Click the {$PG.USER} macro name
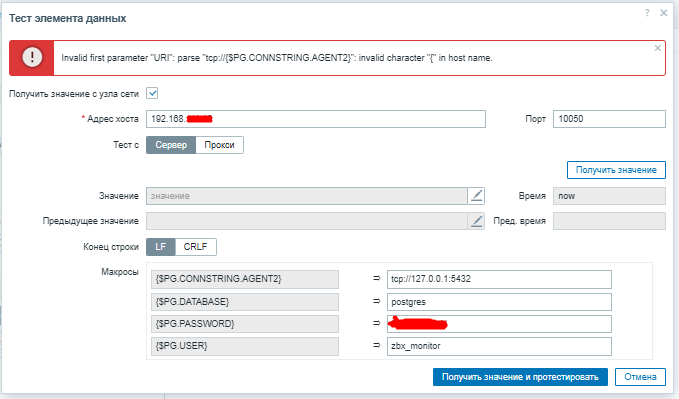This screenshot has height=399, width=679. coord(245,347)
